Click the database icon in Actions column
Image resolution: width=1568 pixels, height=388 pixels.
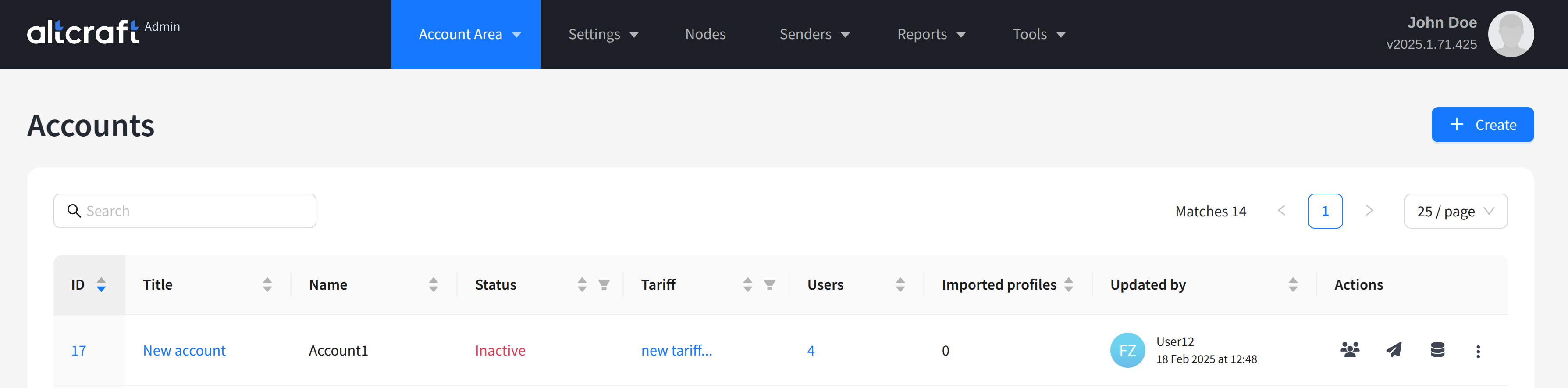pyautogui.click(x=1437, y=350)
